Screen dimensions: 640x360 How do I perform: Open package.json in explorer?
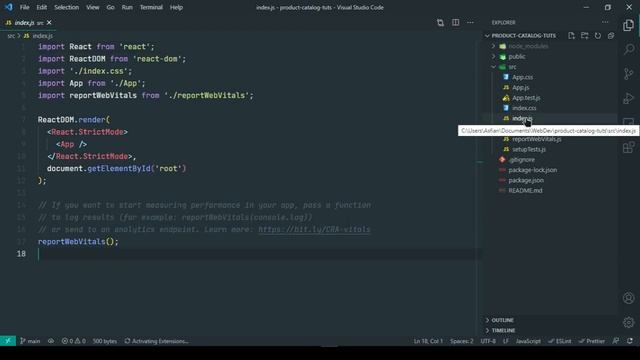click(x=526, y=180)
